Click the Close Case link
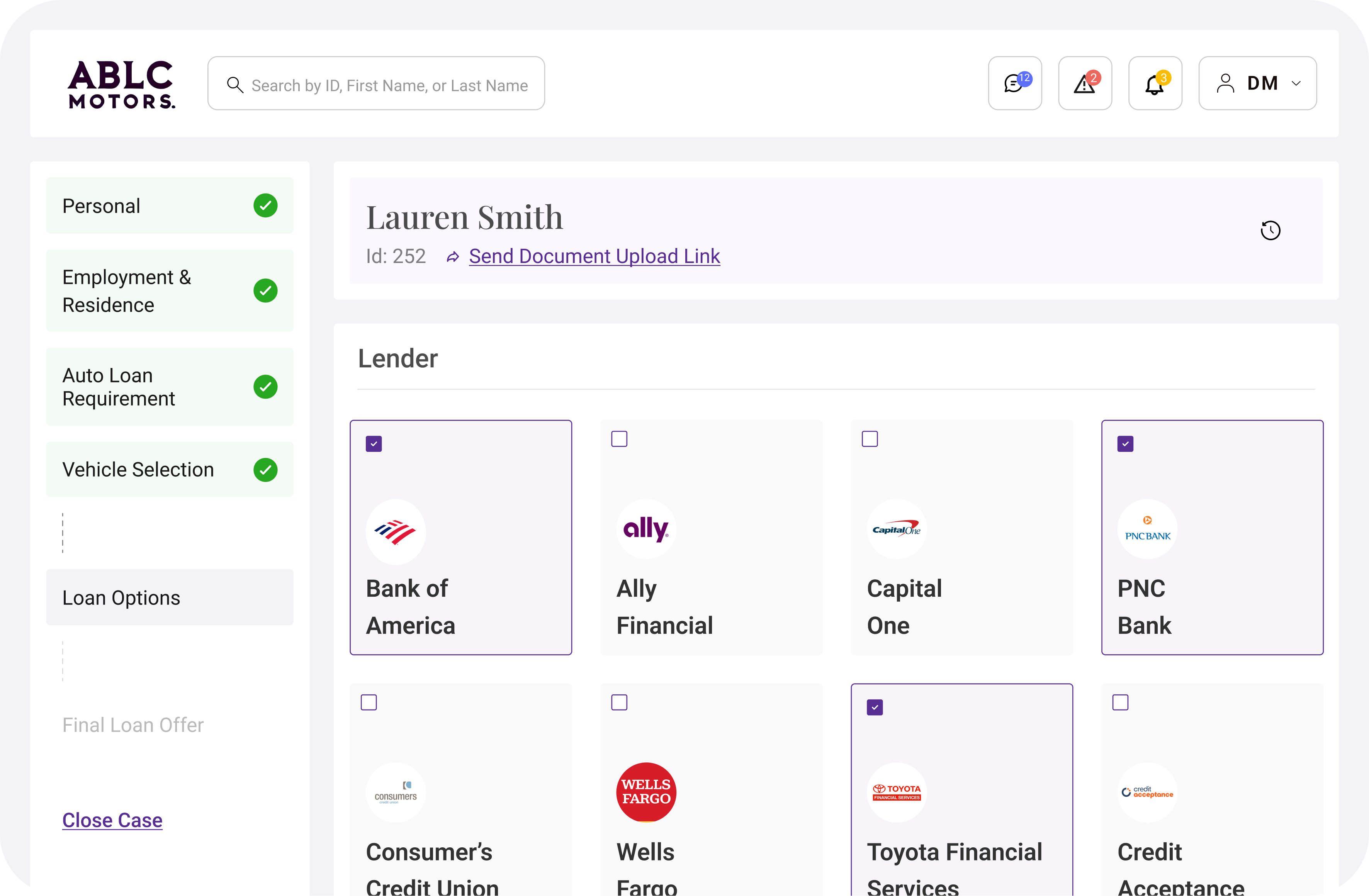Screen dimensions: 1369x896 (112, 820)
